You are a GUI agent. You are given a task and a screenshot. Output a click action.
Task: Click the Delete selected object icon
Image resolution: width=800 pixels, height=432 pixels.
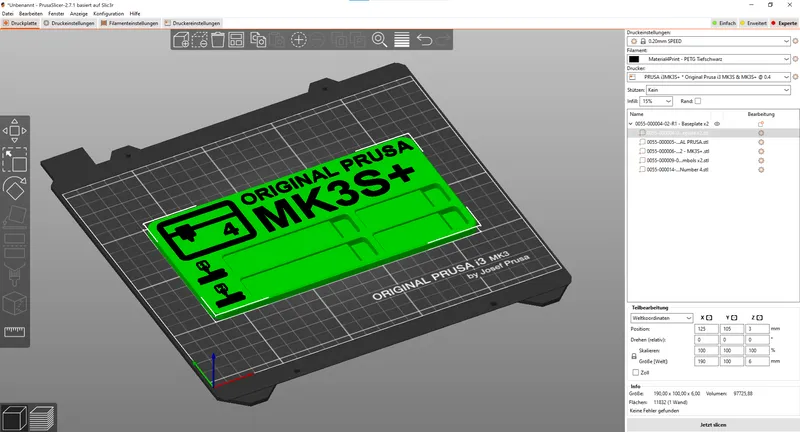pos(199,40)
